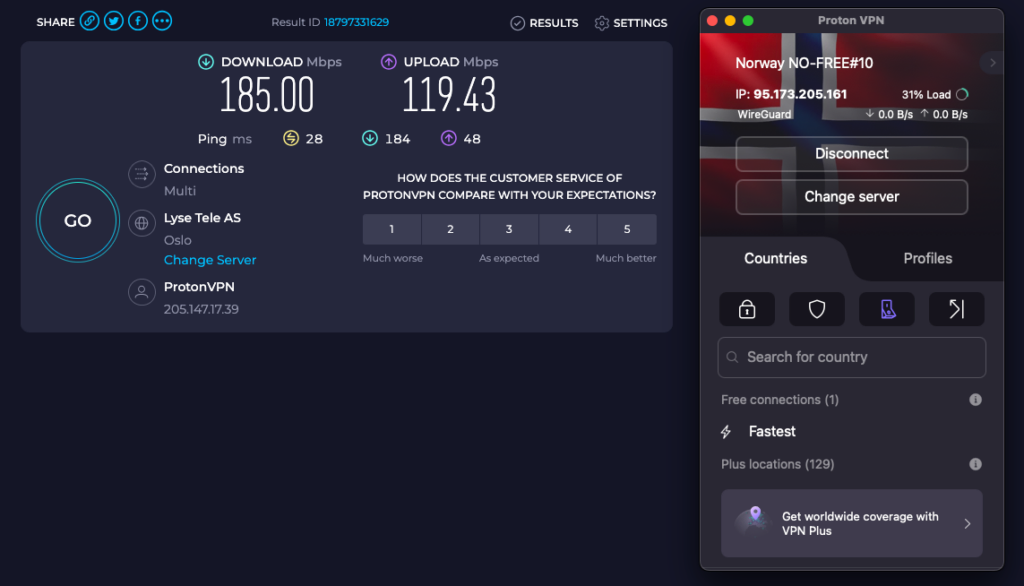Switch to Profiles tab
1024x586 pixels.
[x=927, y=259]
